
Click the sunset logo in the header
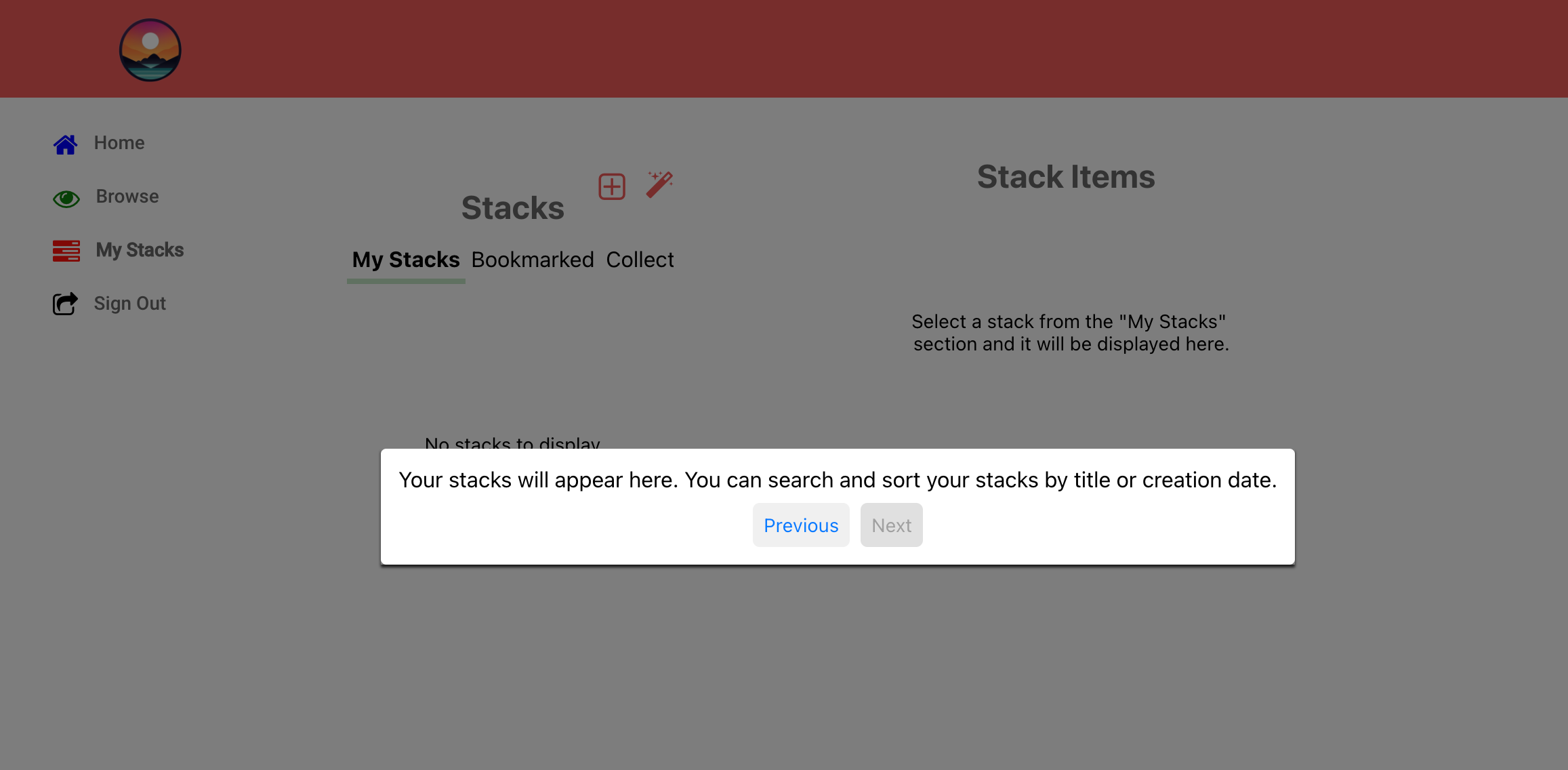click(150, 49)
